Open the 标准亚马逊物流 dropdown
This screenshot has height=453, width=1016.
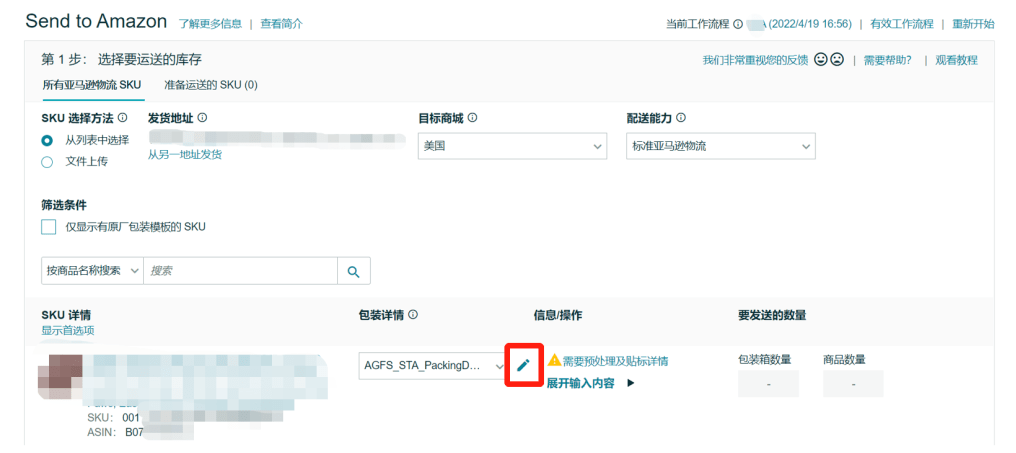(720, 146)
